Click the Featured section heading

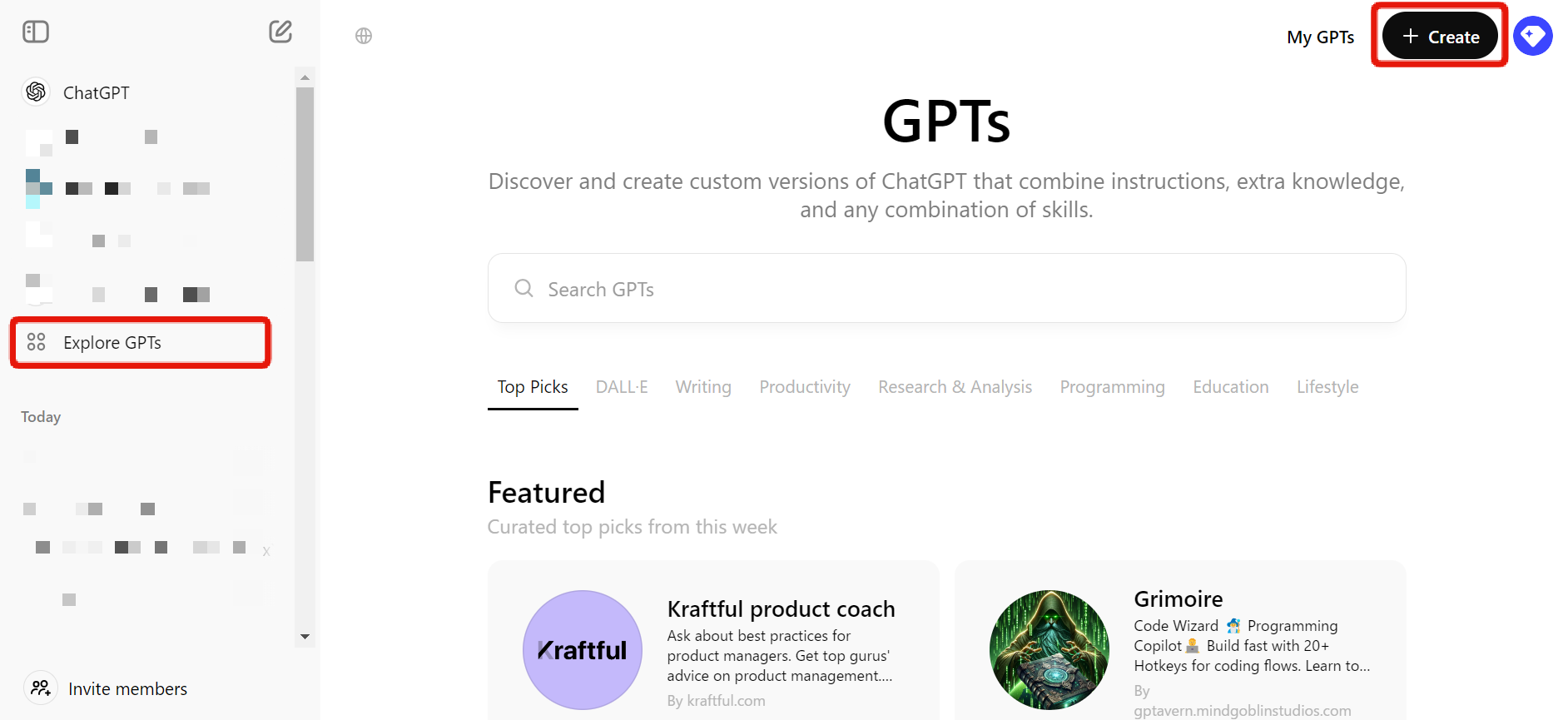pyautogui.click(x=546, y=493)
